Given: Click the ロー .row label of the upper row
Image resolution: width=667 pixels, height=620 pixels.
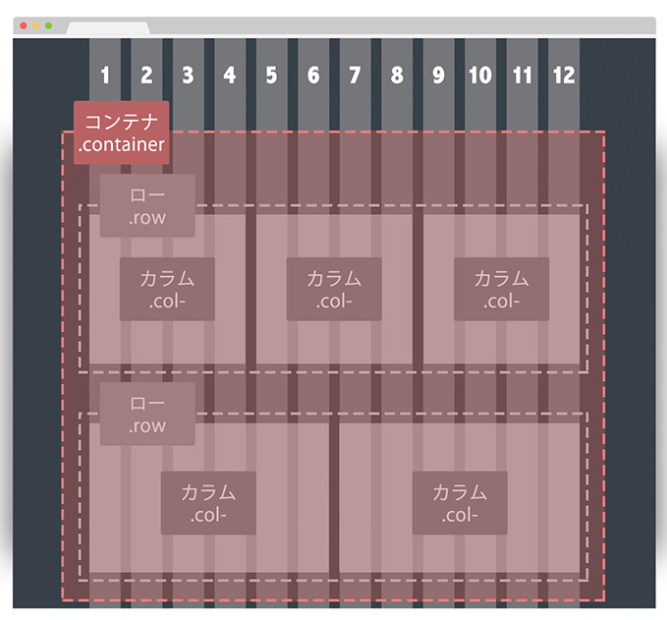Looking at the screenshot, I should (148, 205).
